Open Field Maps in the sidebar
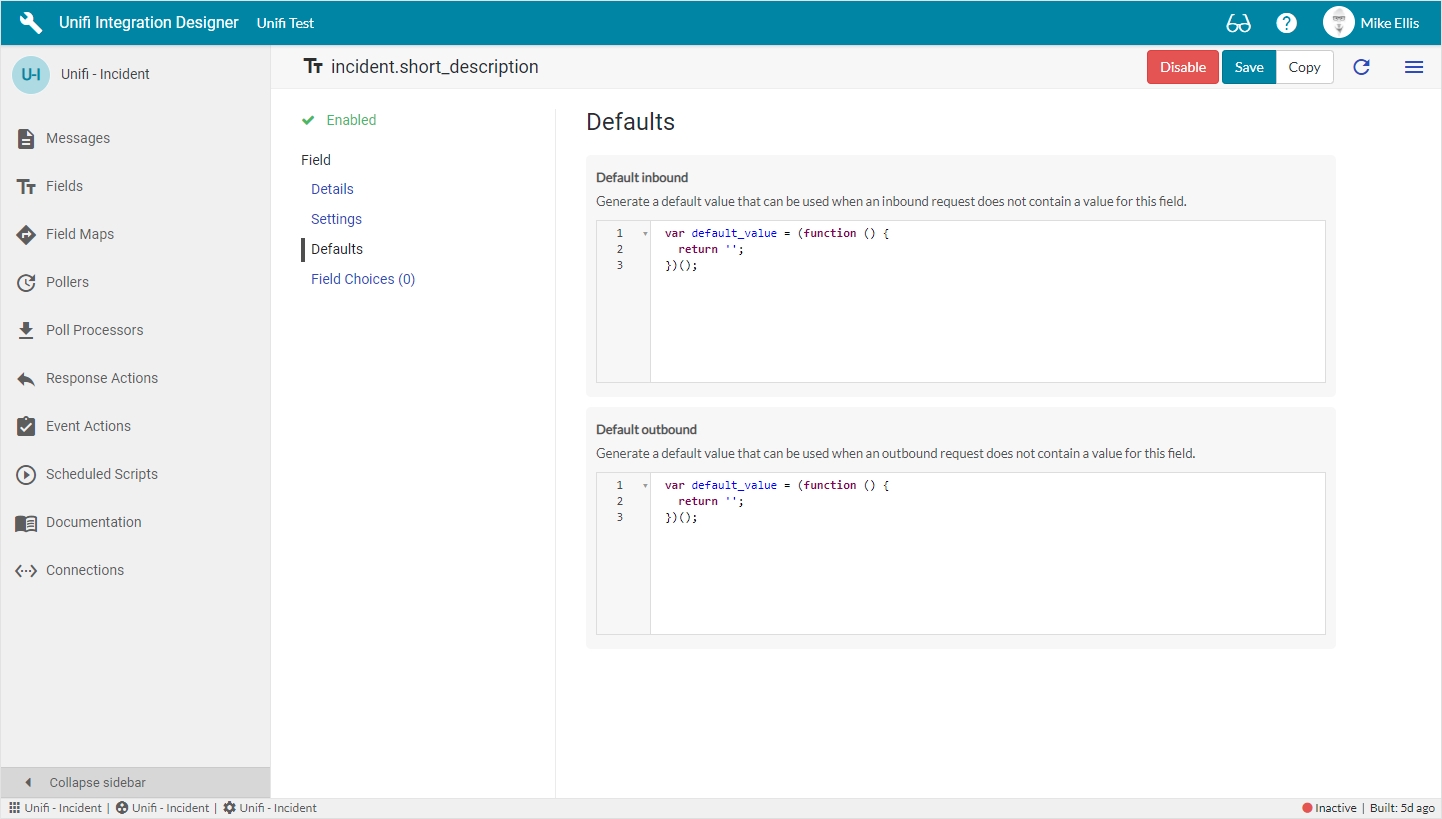This screenshot has height=819, width=1442. [80, 234]
